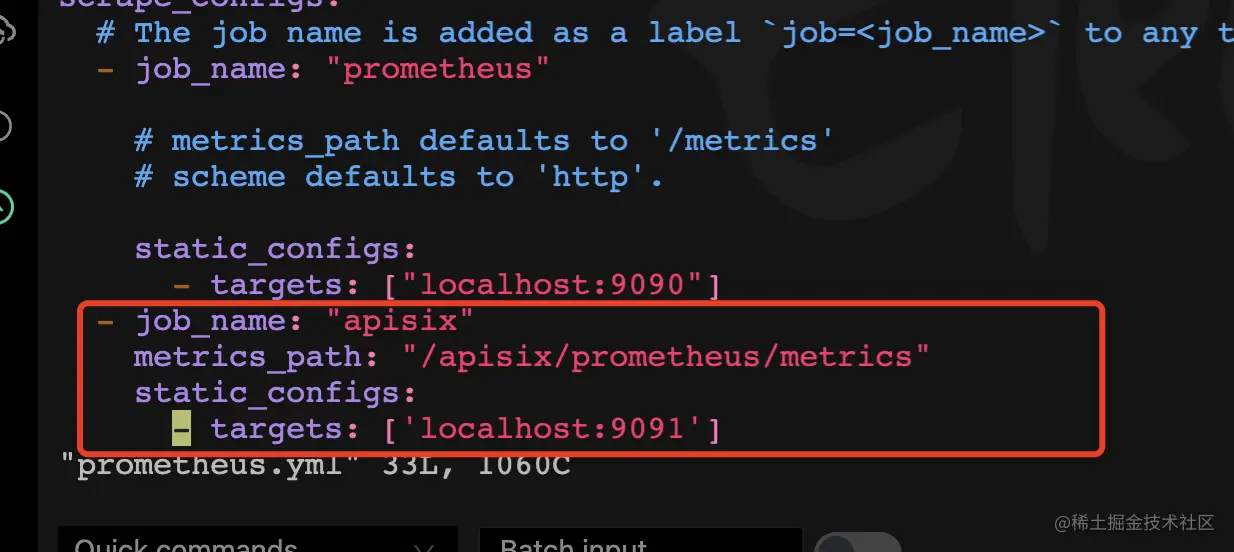Click the job_name "apisix" line
The image size is (1234, 552).
point(285,321)
